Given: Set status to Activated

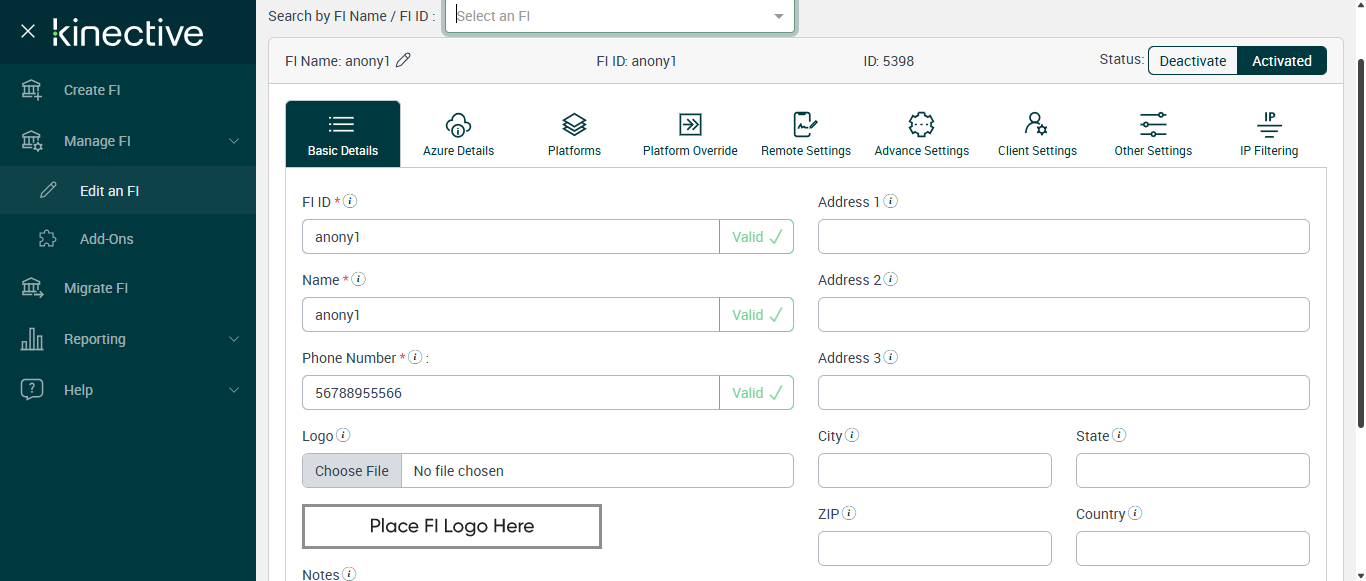Looking at the screenshot, I should (x=1281, y=61).
